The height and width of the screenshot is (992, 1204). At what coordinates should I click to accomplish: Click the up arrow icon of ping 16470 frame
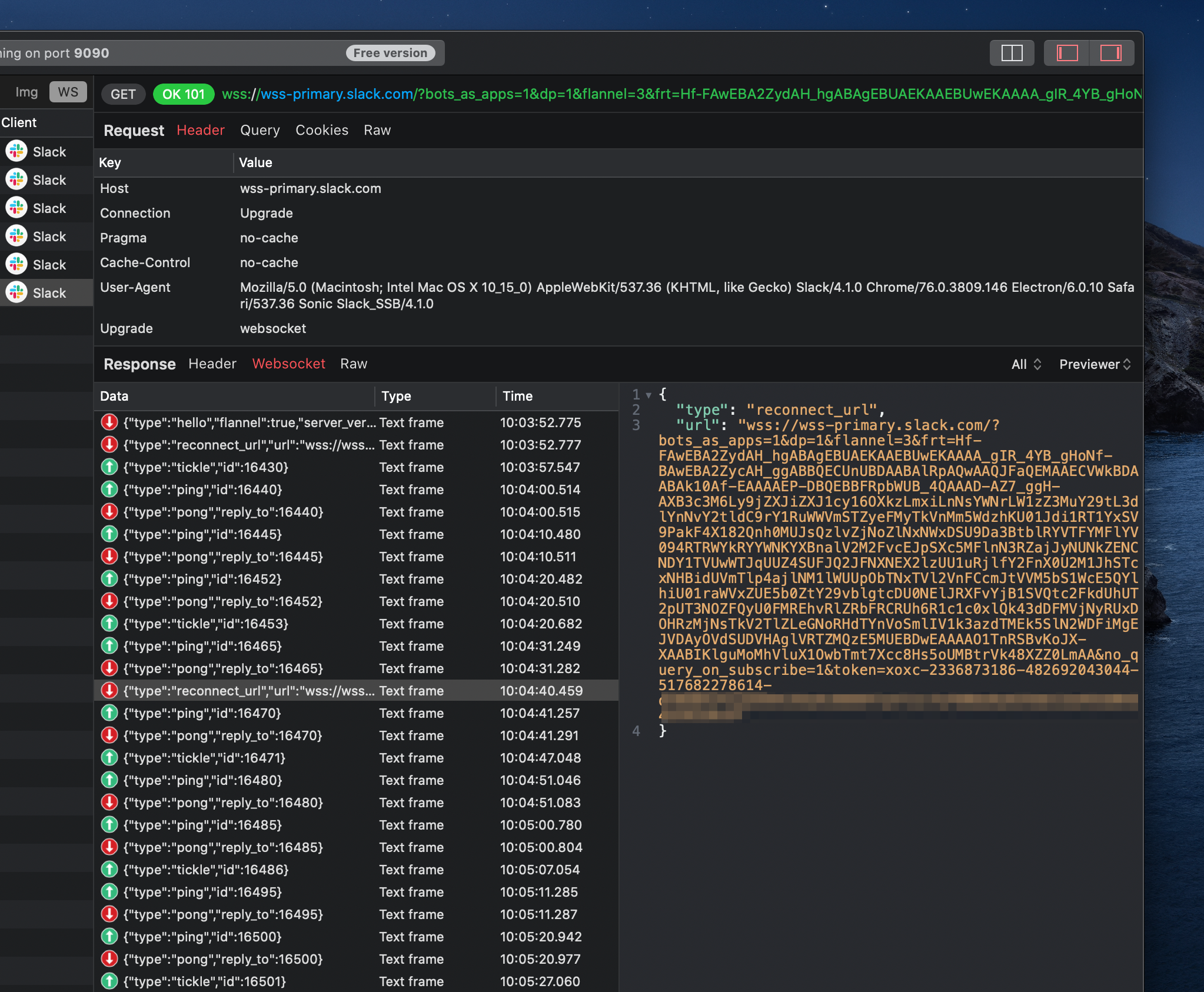(109, 713)
